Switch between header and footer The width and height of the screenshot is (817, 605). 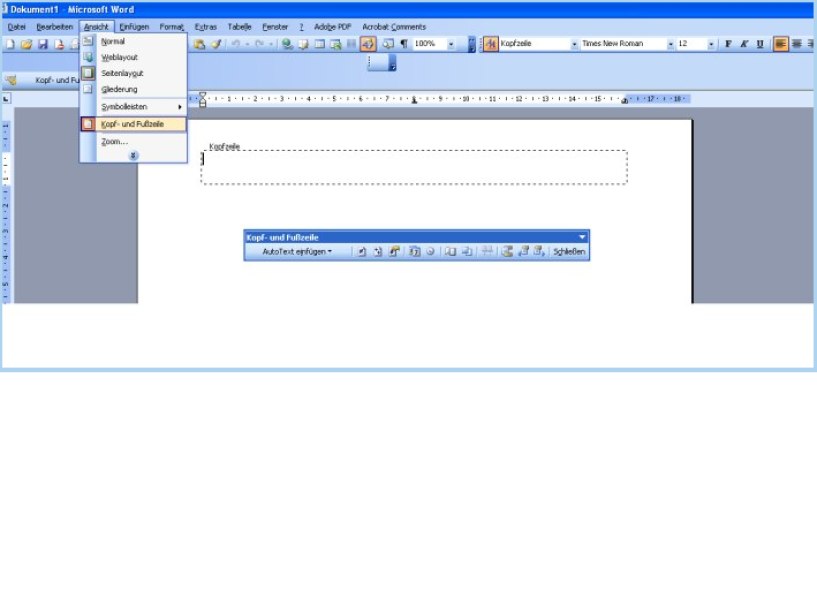point(507,252)
